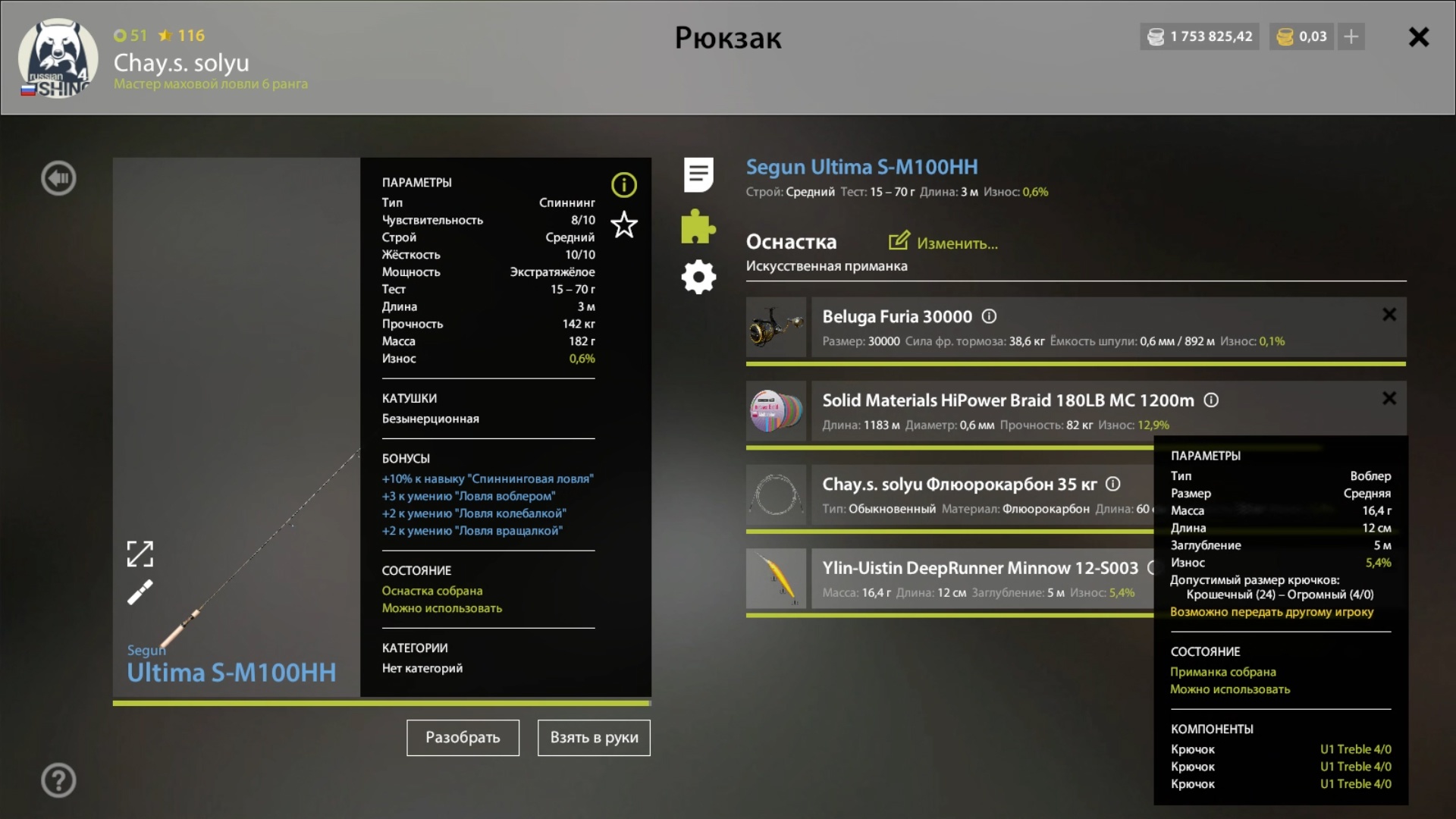Click bonus +2 Ловля вращалкой
The height and width of the screenshot is (819, 1456).
coord(472,531)
